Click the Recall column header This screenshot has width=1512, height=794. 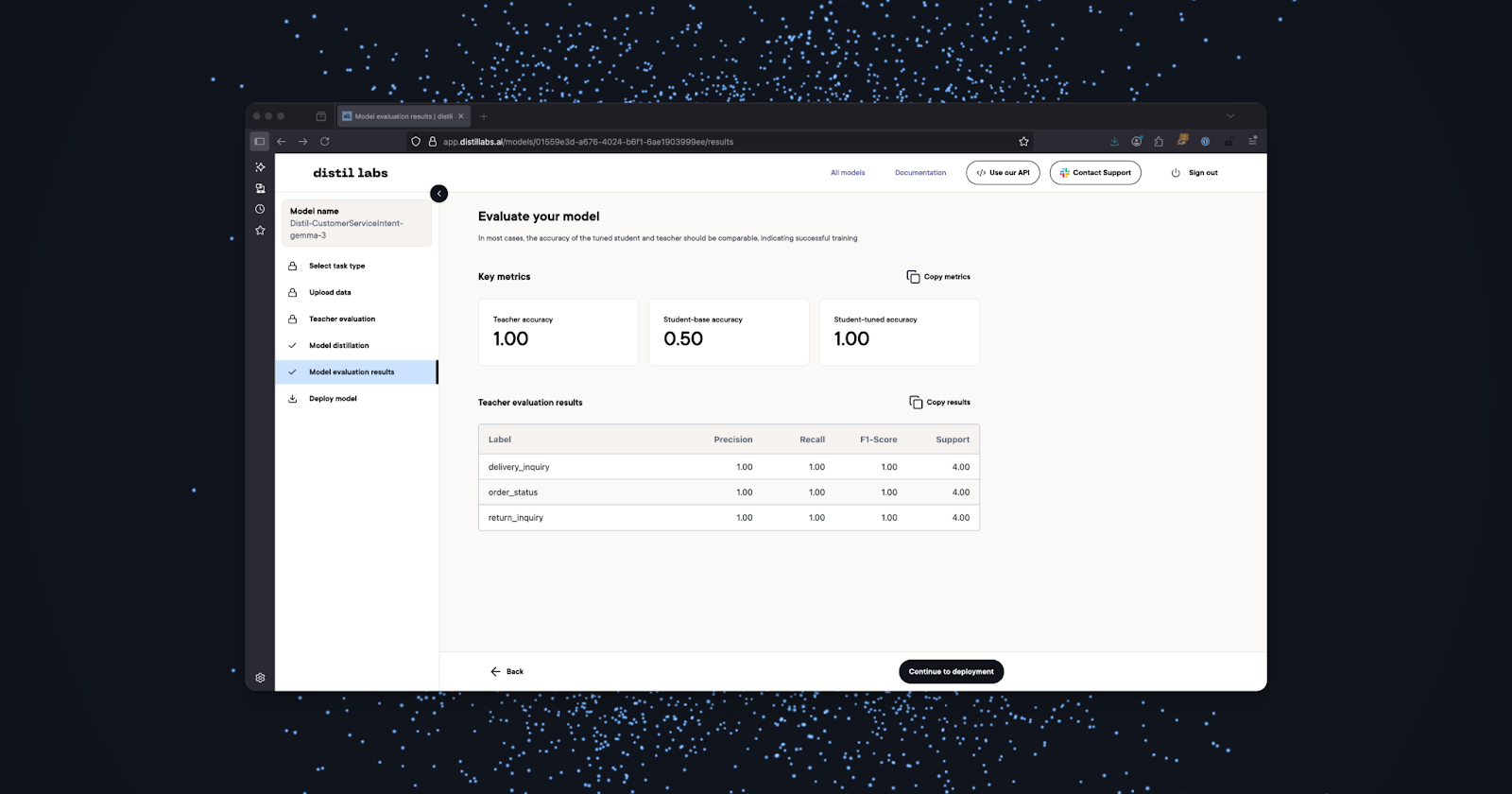coord(813,440)
